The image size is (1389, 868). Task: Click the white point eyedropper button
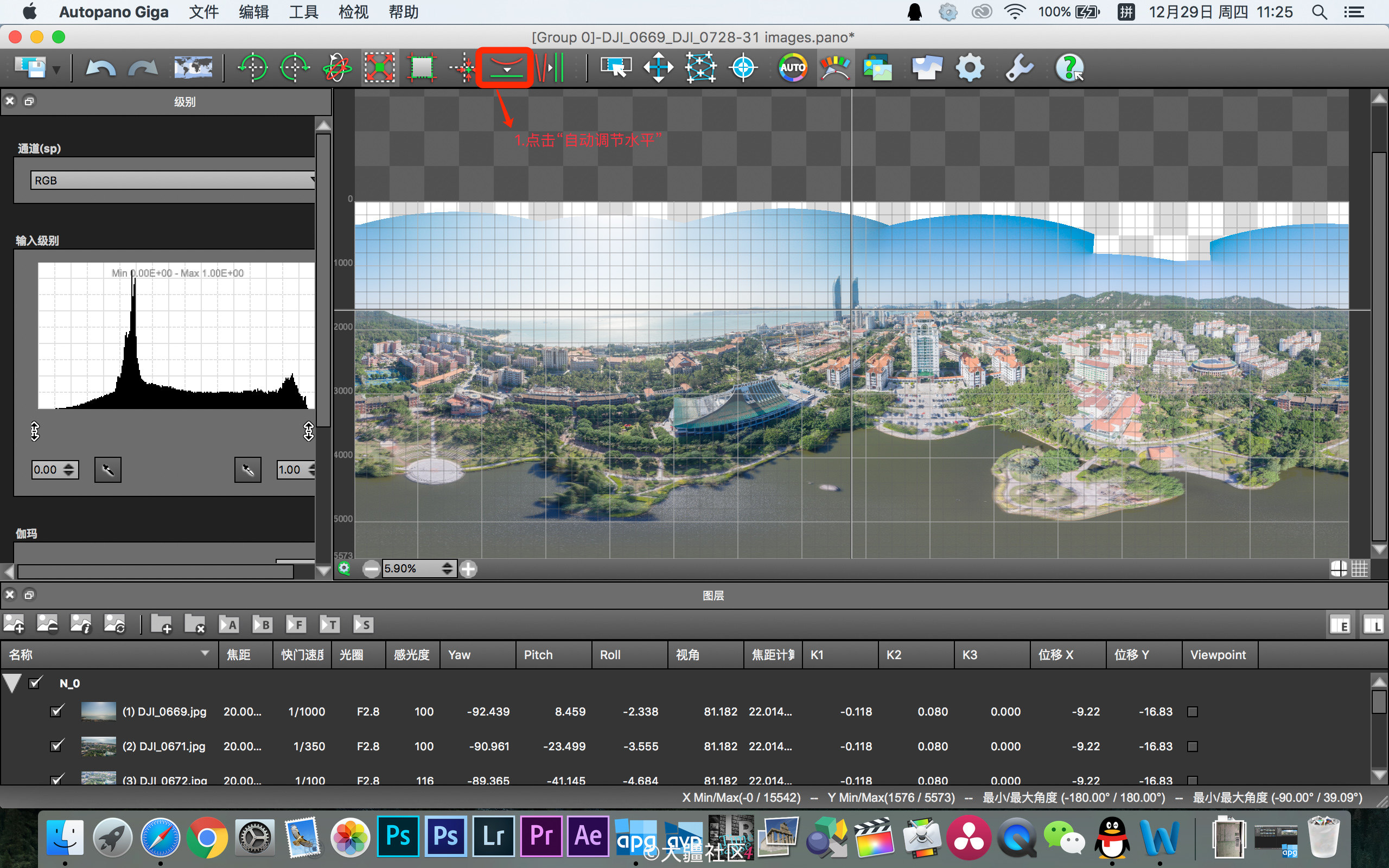click(247, 470)
